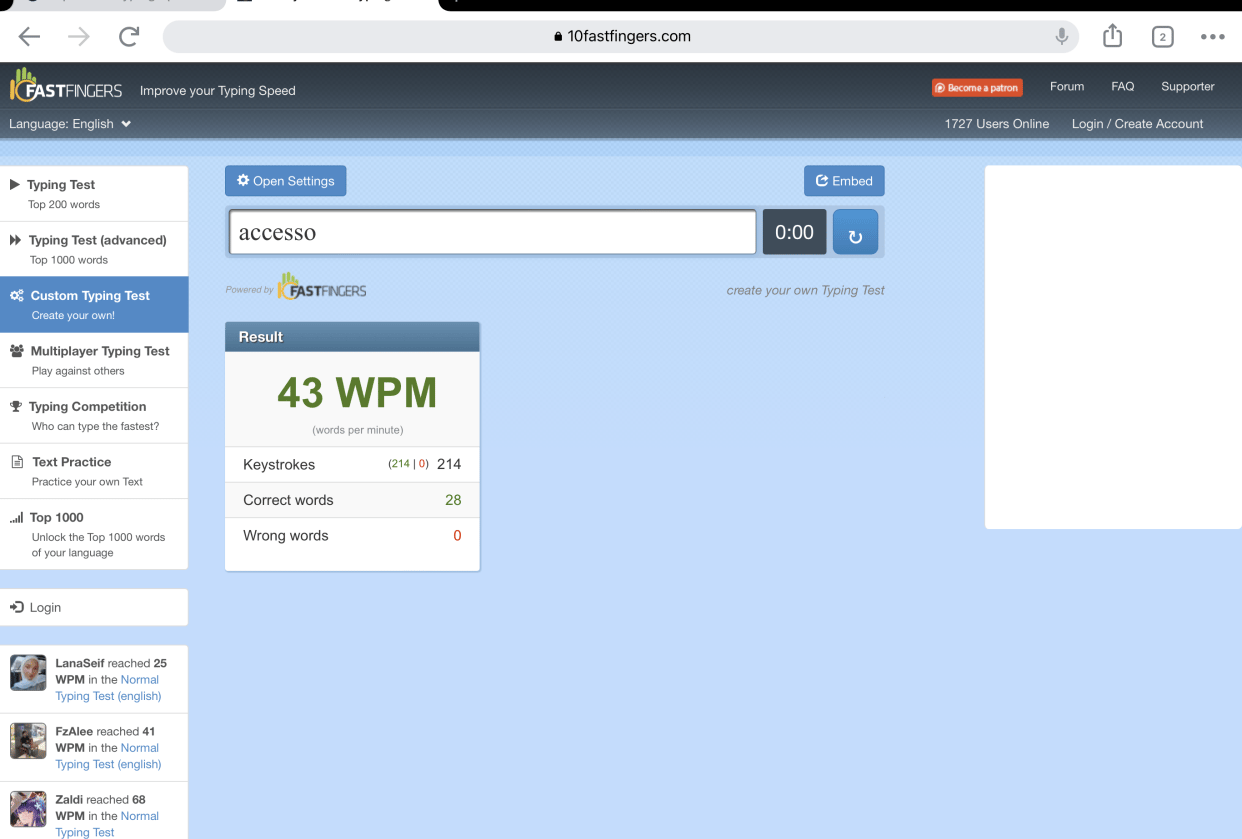The width and height of the screenshot is (1242, 839).
Task: Open the Forum link in header
Action: pos(1066,87)
